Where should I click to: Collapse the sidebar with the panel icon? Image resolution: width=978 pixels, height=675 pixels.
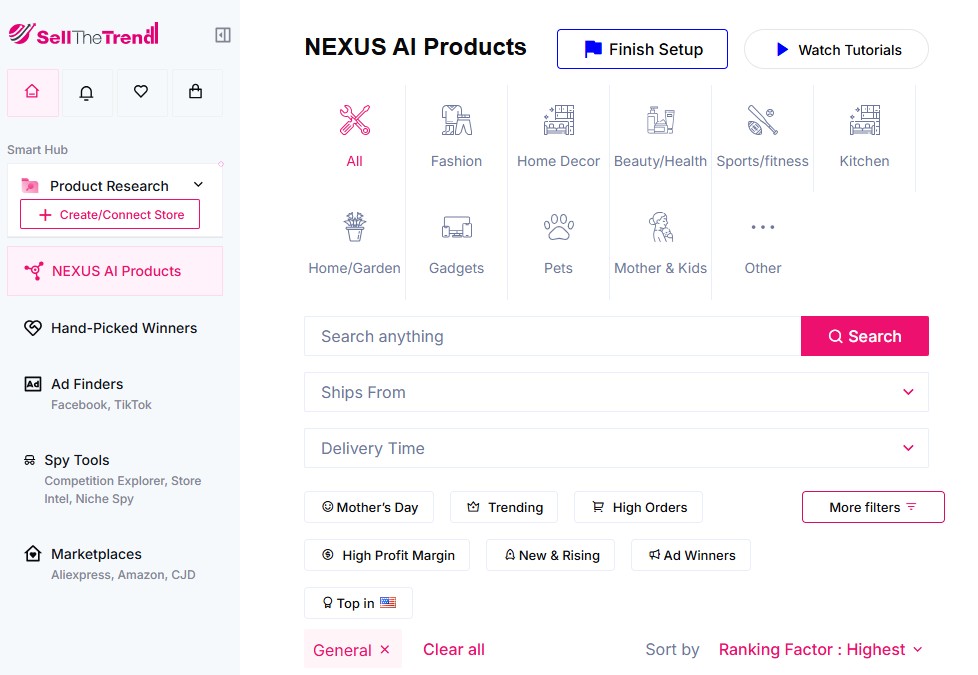[222, 34]
